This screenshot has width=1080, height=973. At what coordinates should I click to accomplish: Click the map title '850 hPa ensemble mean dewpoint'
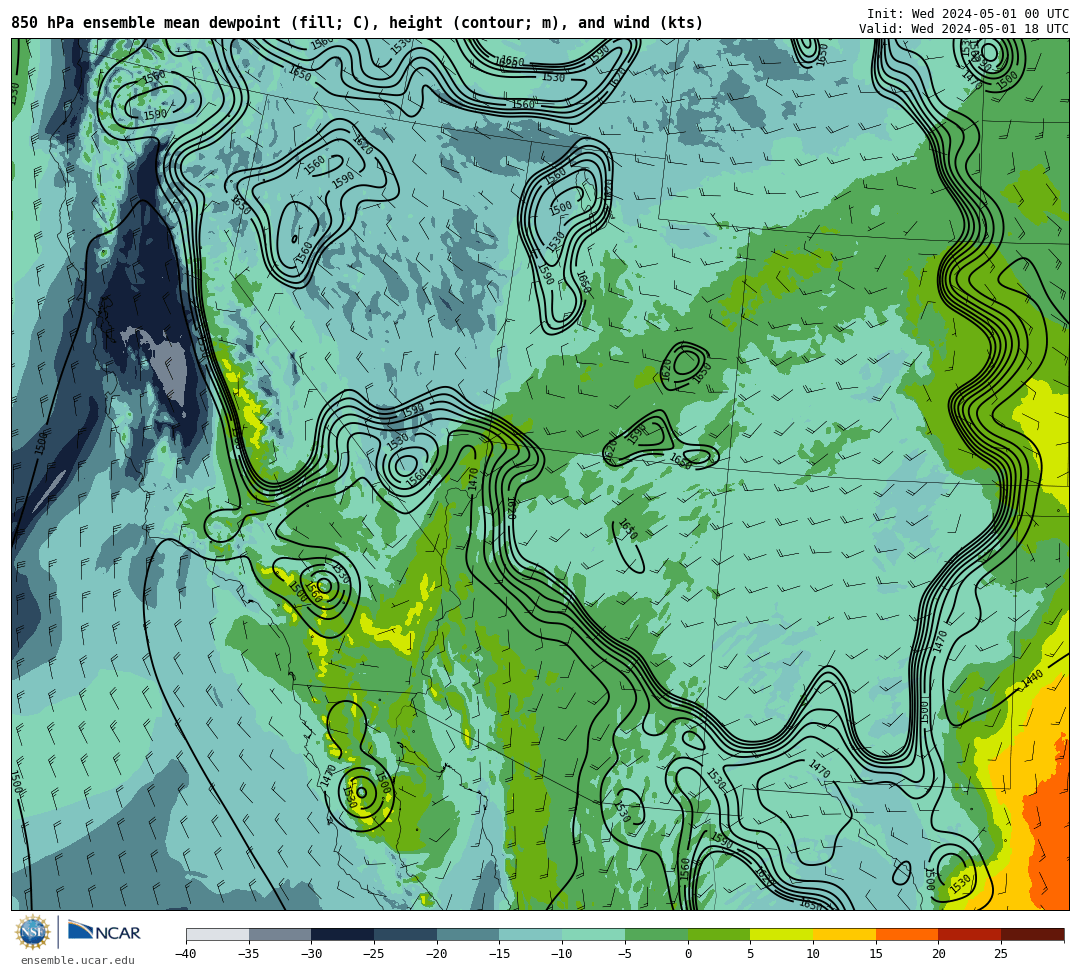coord(146,23)
